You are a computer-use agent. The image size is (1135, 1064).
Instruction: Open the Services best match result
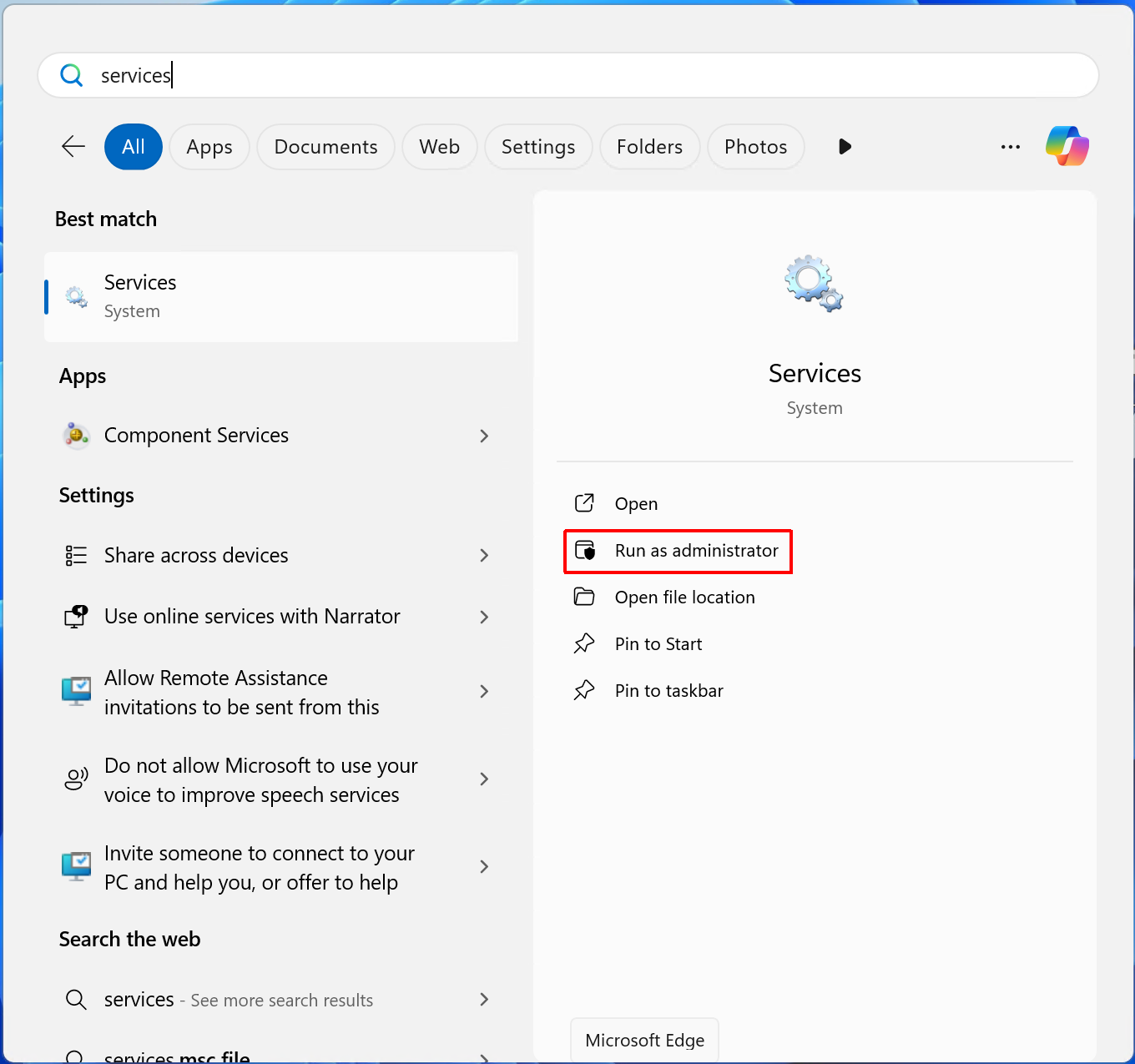click(x=280, y=297)
